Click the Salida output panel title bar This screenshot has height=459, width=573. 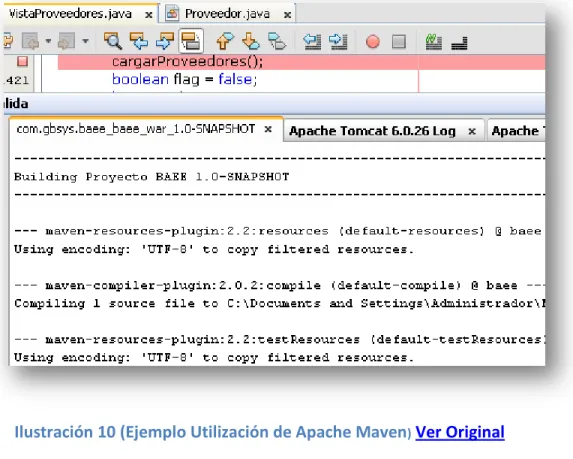coord(274,104)
